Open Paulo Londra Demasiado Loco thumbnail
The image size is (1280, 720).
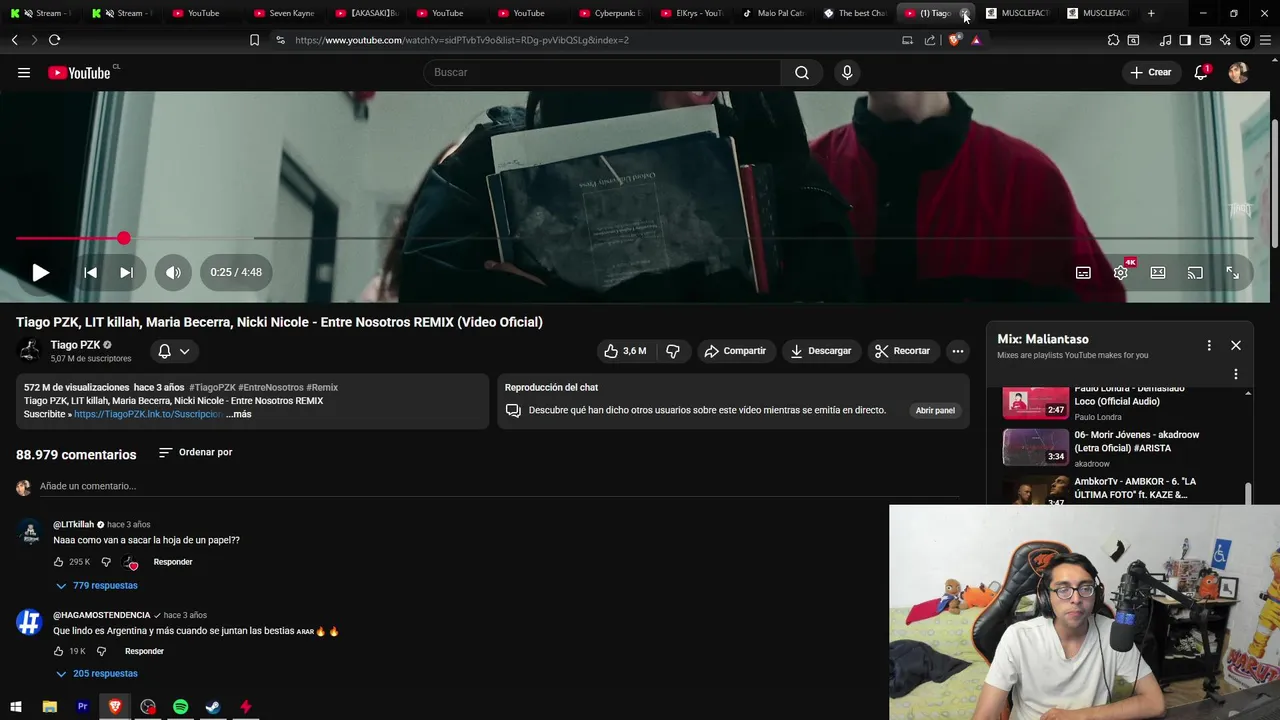1036,401
